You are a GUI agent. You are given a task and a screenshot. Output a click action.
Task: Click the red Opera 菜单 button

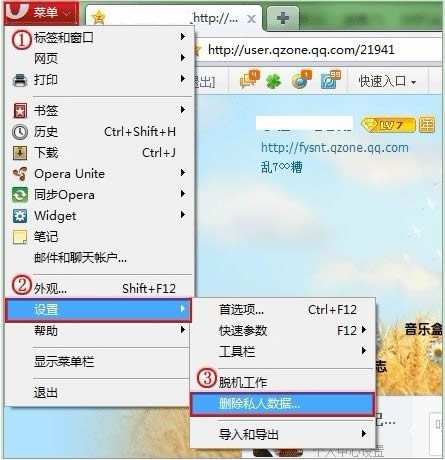click(x=42, y=13)
